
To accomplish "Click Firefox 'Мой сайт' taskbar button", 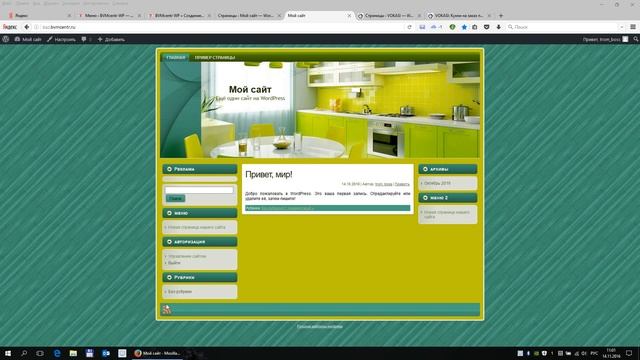I will coord(157,353).
